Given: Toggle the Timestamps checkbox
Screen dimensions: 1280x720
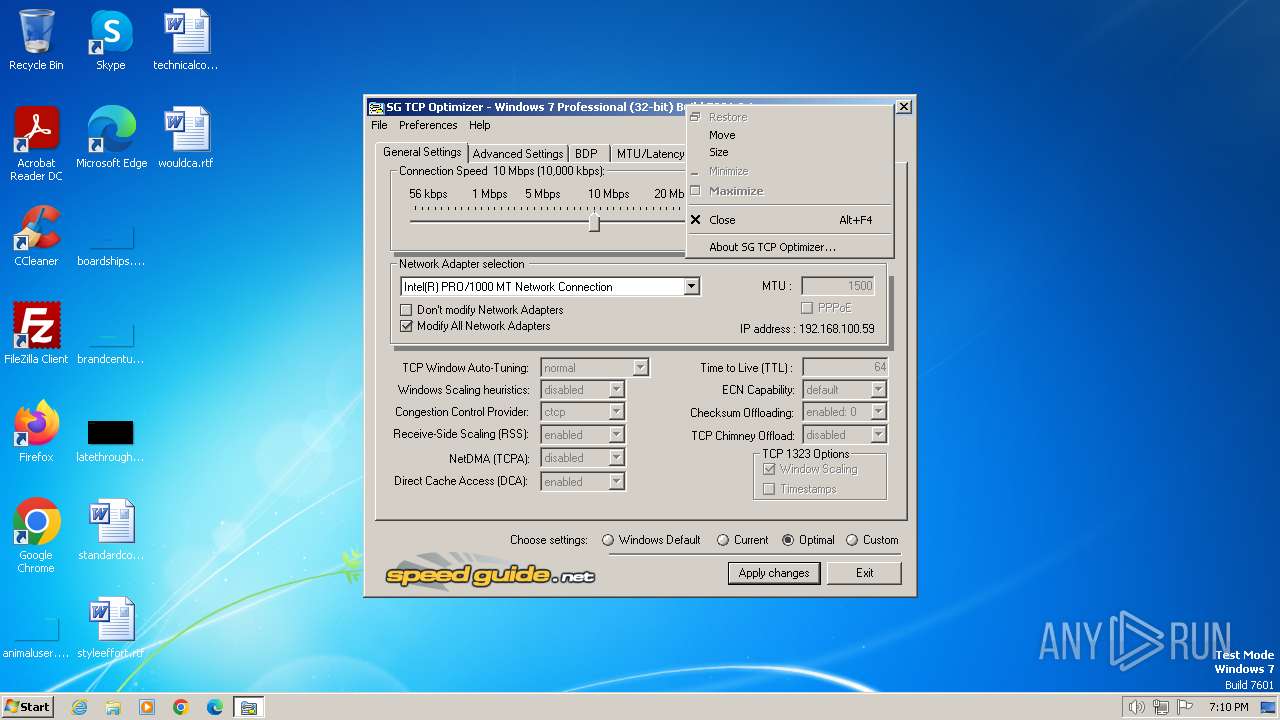Looking at the screenshot, I should (769, 489).
